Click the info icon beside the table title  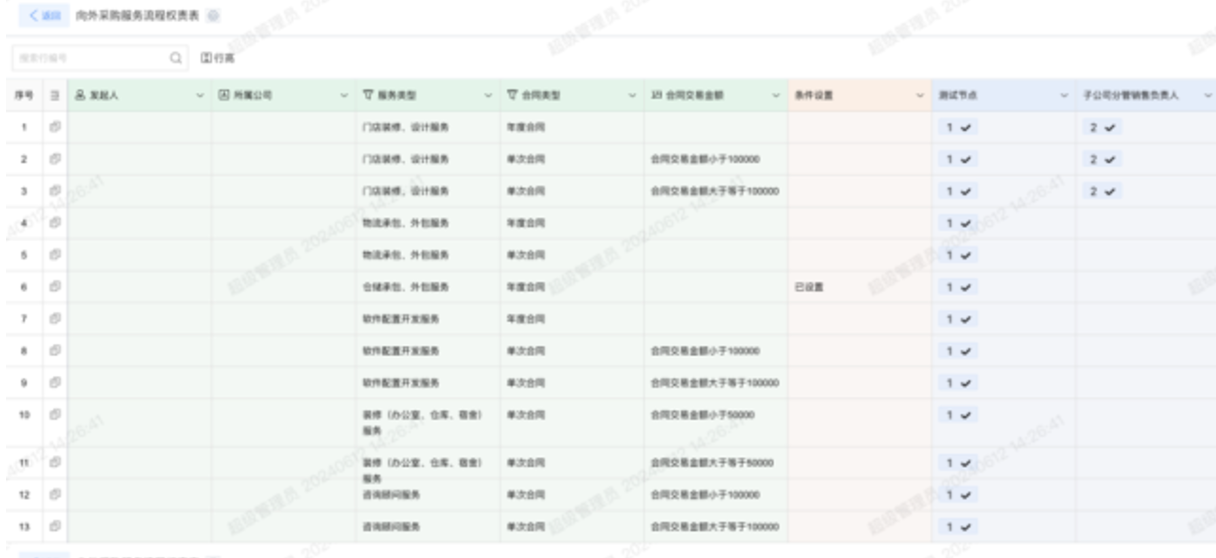pos(213,17)
